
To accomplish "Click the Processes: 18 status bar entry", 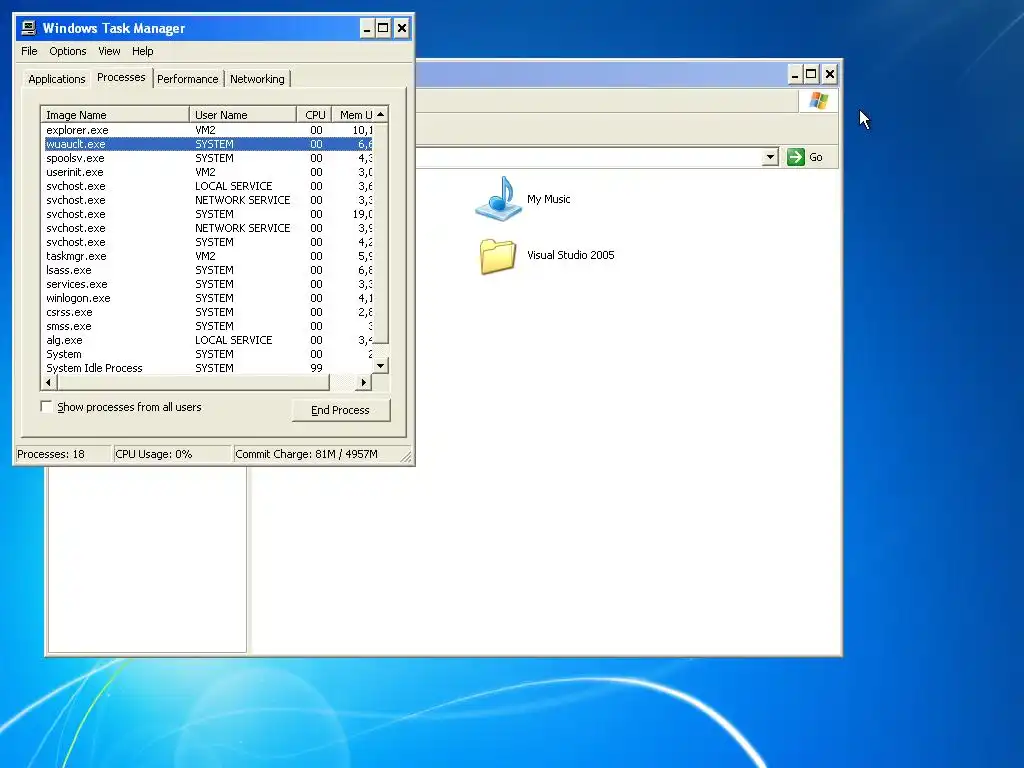I will [63, 454].
